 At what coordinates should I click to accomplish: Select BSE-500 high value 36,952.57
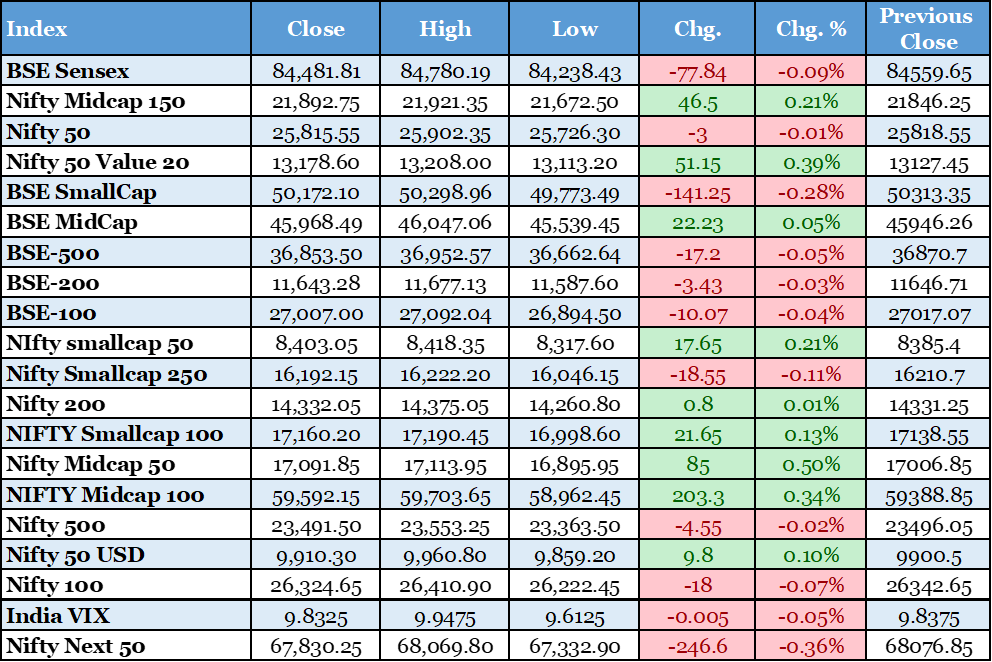coord(445,254)
